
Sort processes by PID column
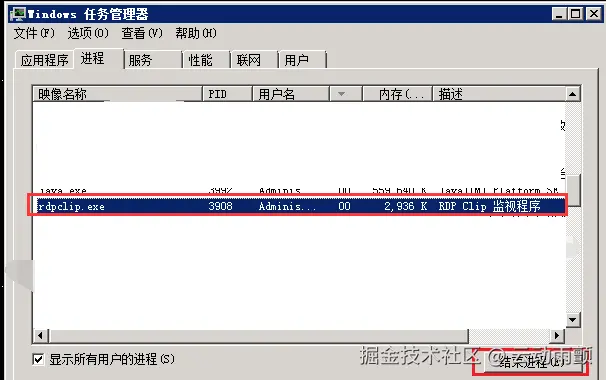point(227,94)
